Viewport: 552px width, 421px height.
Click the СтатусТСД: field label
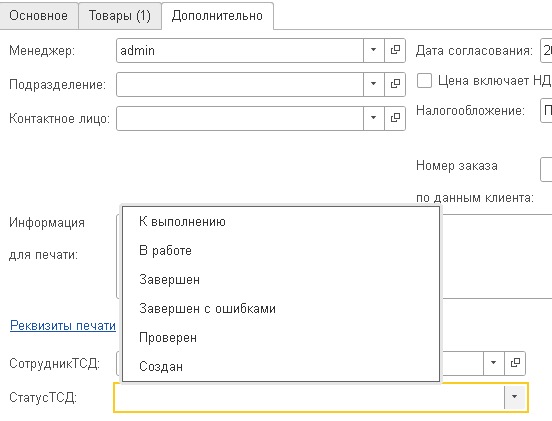[43, 397]
